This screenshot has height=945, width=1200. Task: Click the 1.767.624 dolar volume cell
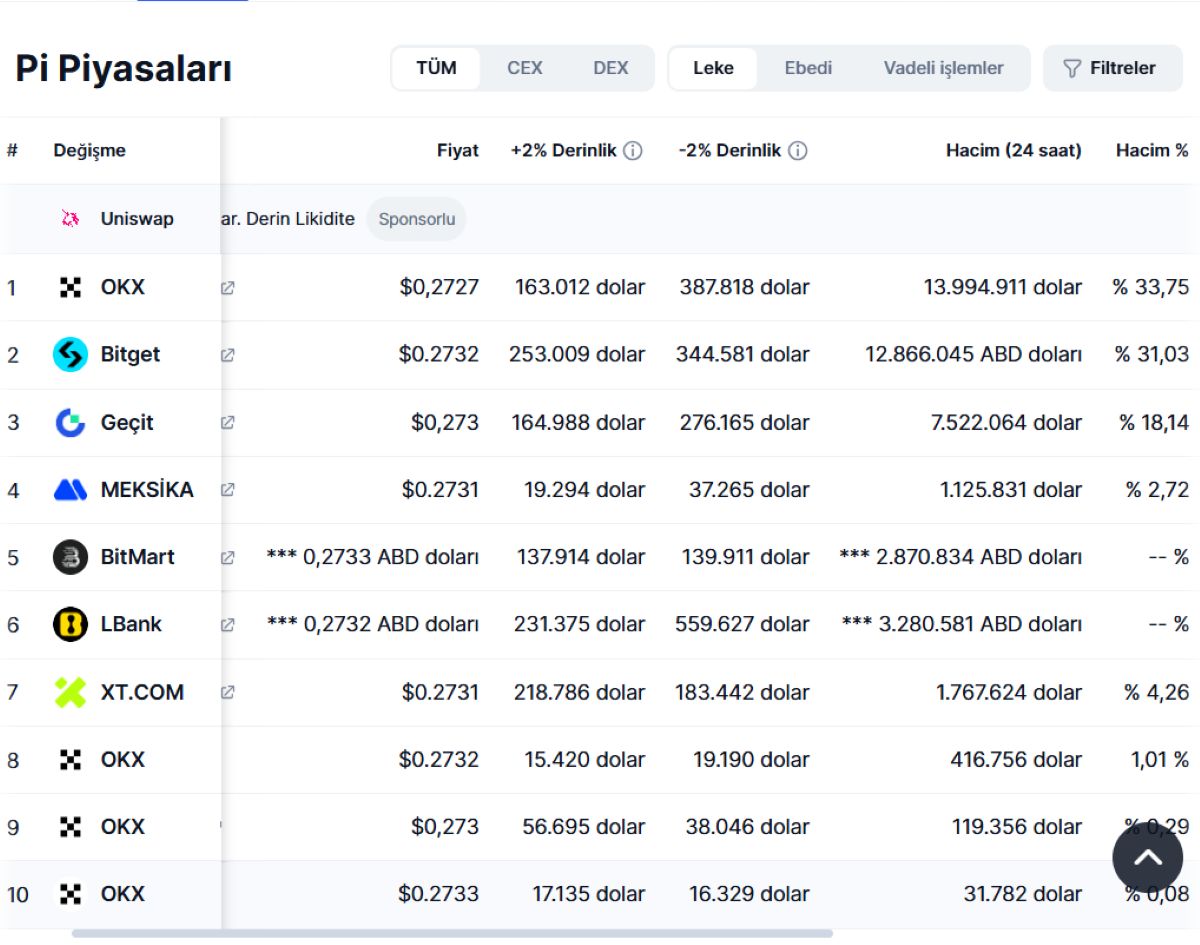[x=1009, y=692]
